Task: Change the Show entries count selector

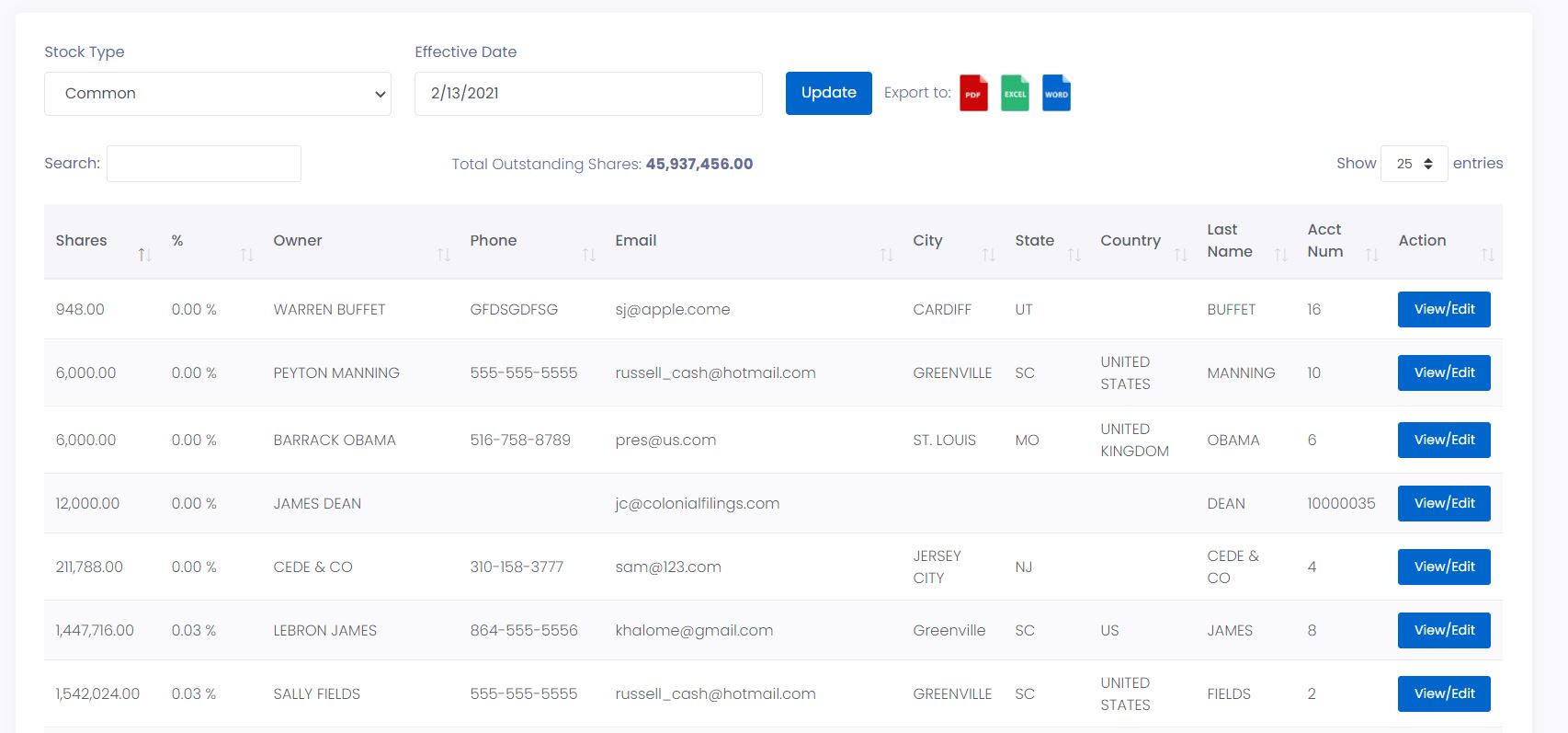Action: [1414, 164]
